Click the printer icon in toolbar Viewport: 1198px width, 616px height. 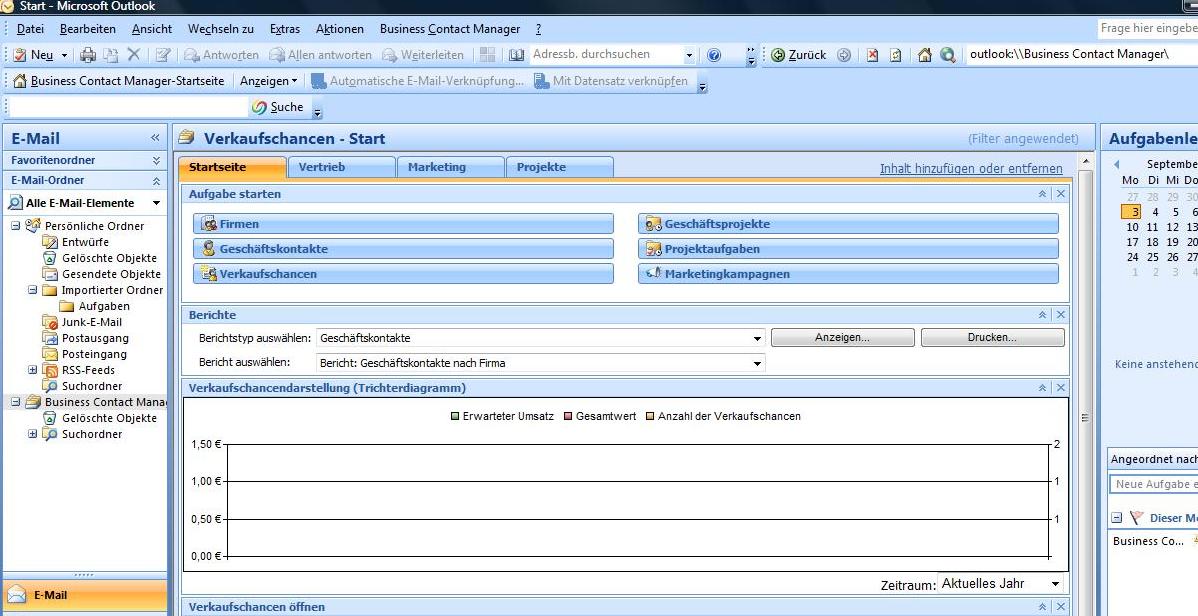click(x=89, y=55)
